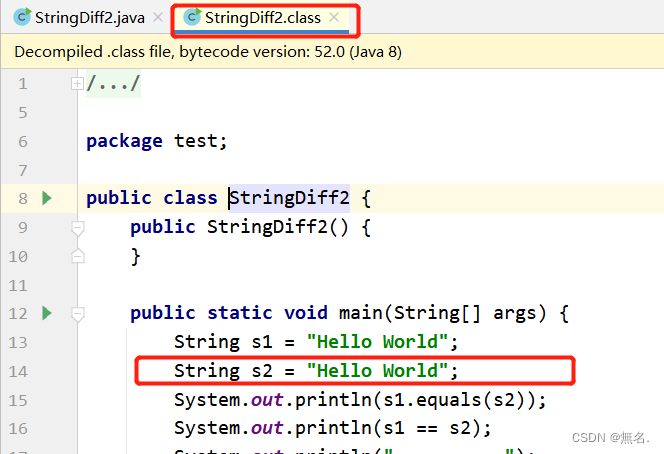The height and width of the screenshot is (454, 664).
Task: Click the decompiled bytecode version notice
Action: pos(208,52)
